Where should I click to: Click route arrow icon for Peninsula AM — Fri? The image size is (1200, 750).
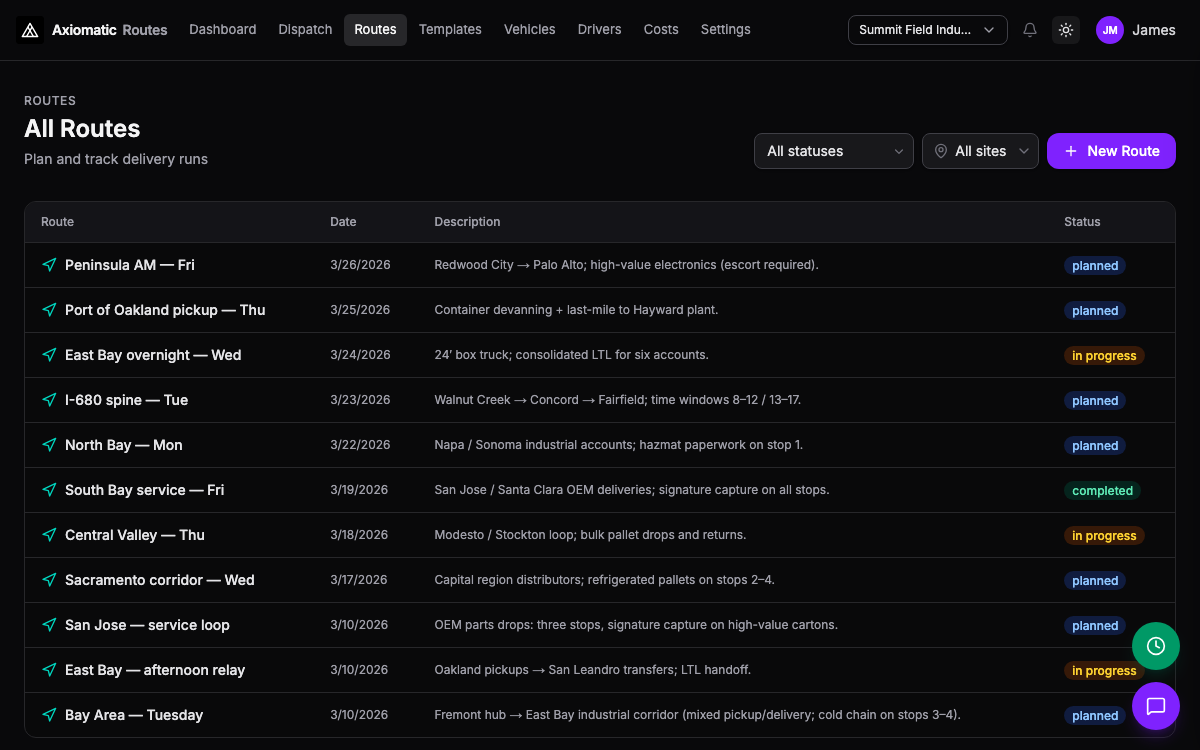(49, 265)
